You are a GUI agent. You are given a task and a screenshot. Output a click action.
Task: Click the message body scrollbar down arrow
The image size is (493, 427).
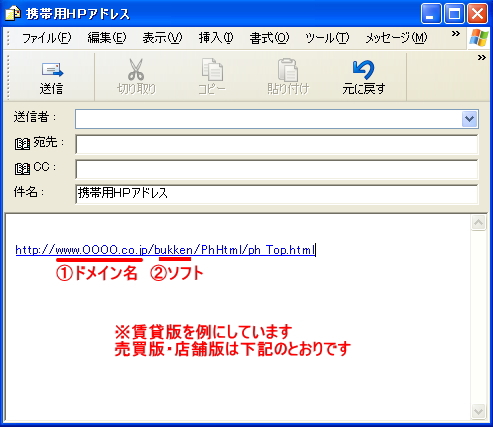coord(478,411)
